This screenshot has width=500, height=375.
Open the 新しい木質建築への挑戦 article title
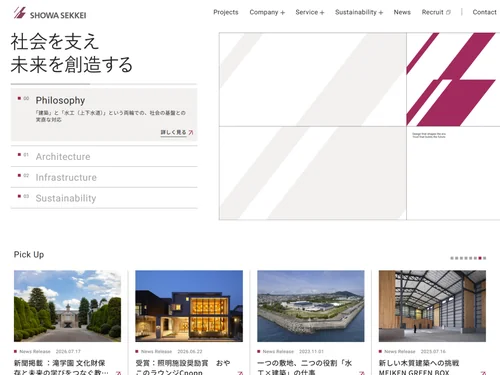click(419, 367)
